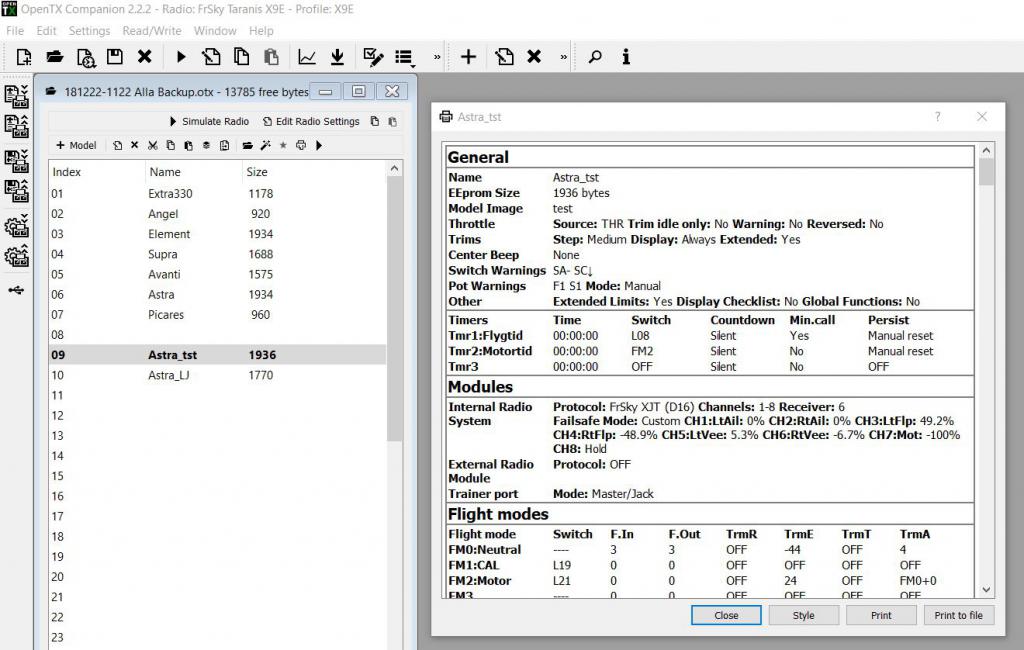The height and width of the screenshot is (650, 1024).
Task: Click the Save floppy disk icon
Action: tap(114, 57)
